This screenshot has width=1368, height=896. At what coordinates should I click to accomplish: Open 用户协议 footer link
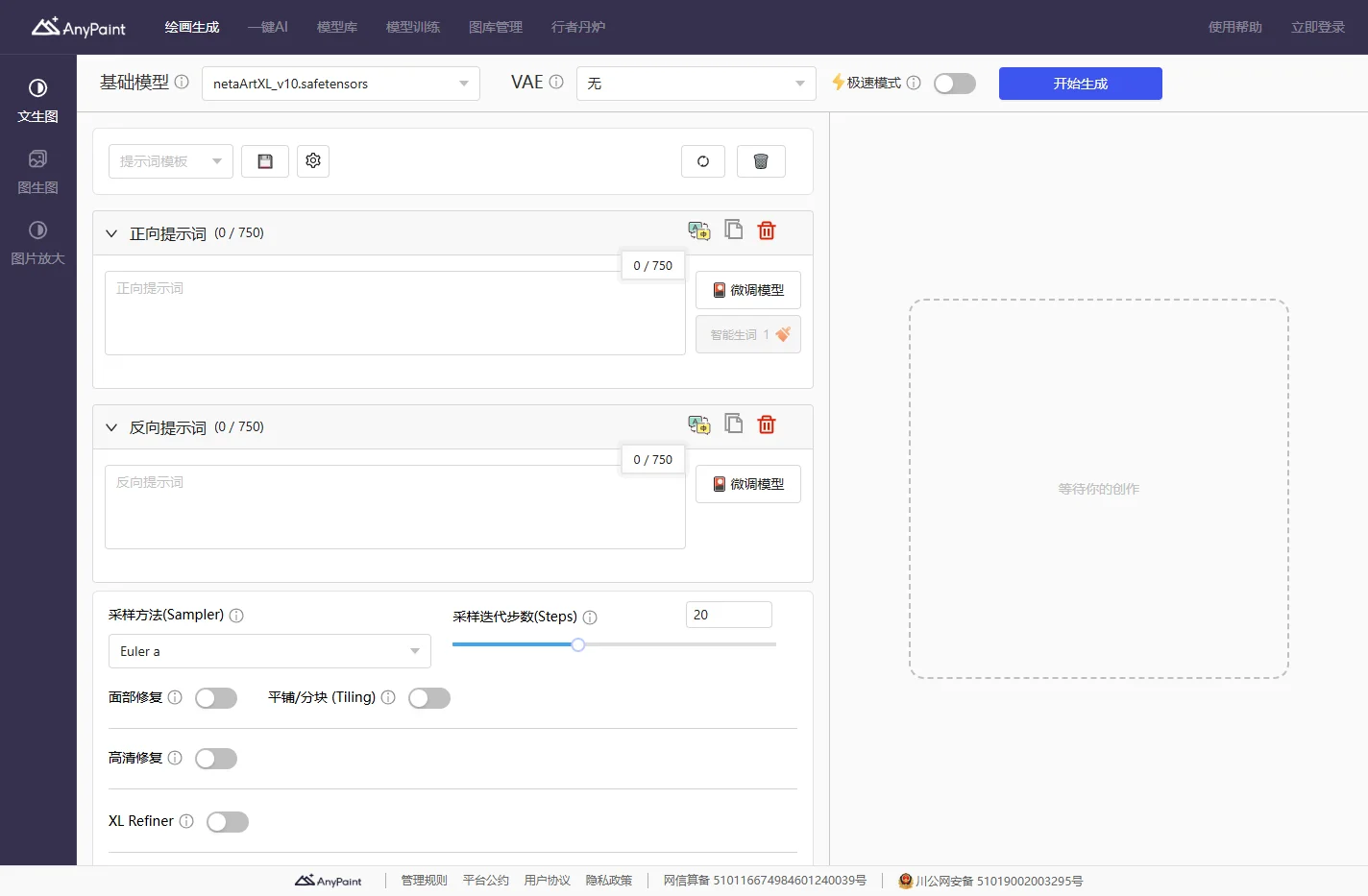click(x=548, y=881)
